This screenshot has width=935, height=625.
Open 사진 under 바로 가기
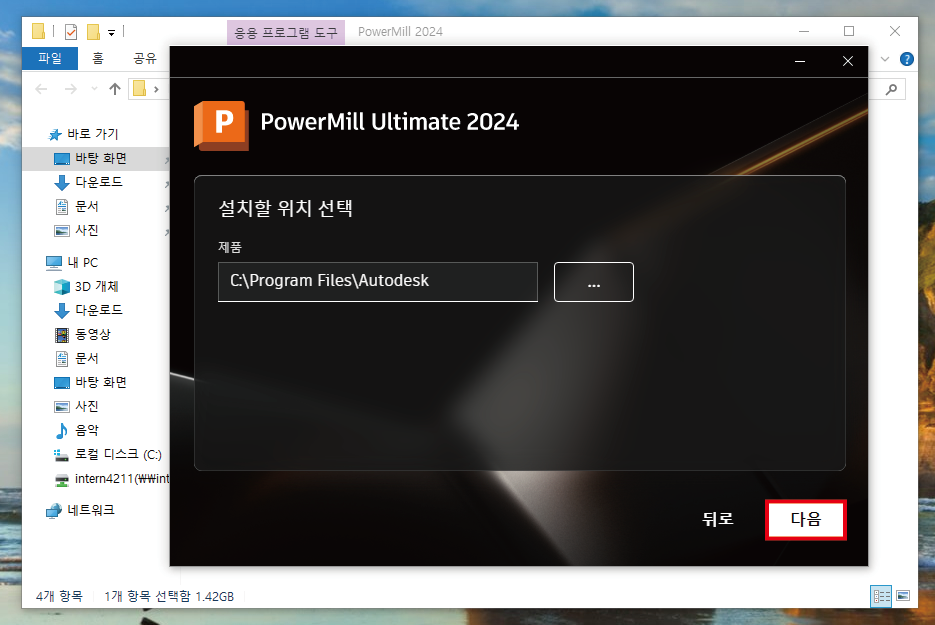(87, 230)
